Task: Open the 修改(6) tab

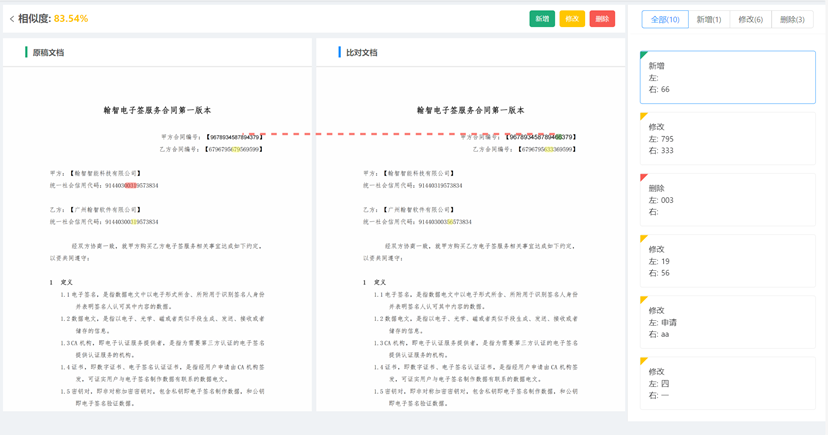Action: pos(750,19)
